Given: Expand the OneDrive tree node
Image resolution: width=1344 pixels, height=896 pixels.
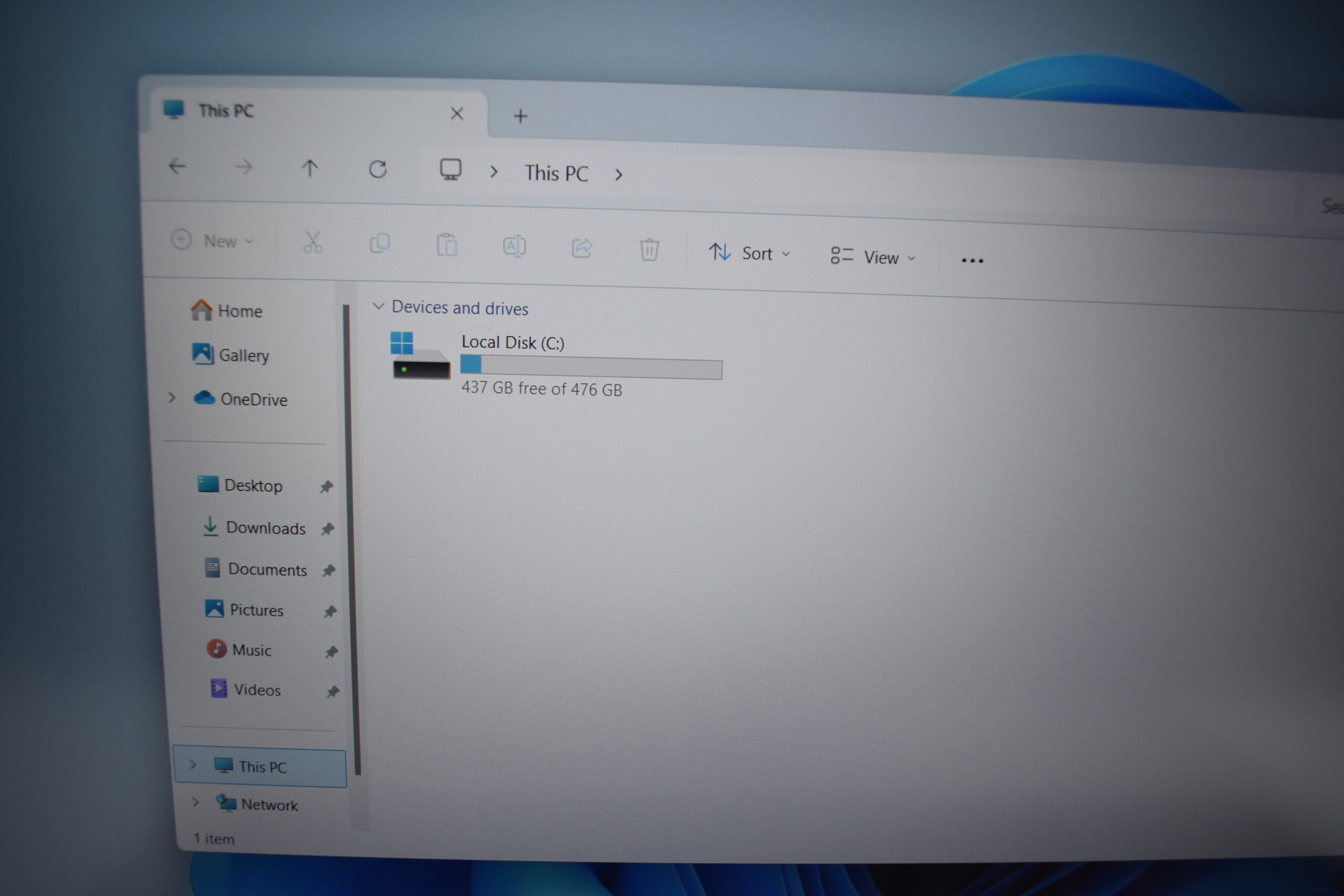Looking at the screenshot, I should tap(172, 398).
